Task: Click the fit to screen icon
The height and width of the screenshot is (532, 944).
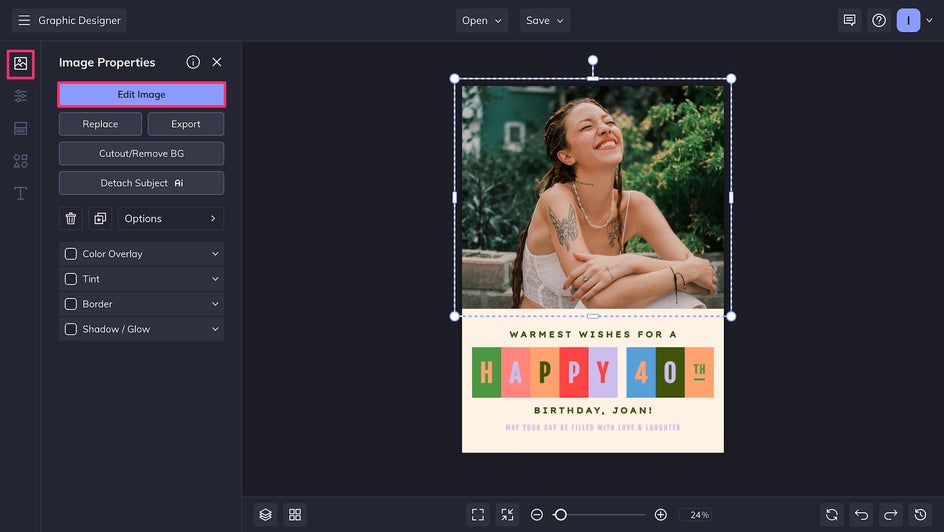Action: (x=478, y=515)
